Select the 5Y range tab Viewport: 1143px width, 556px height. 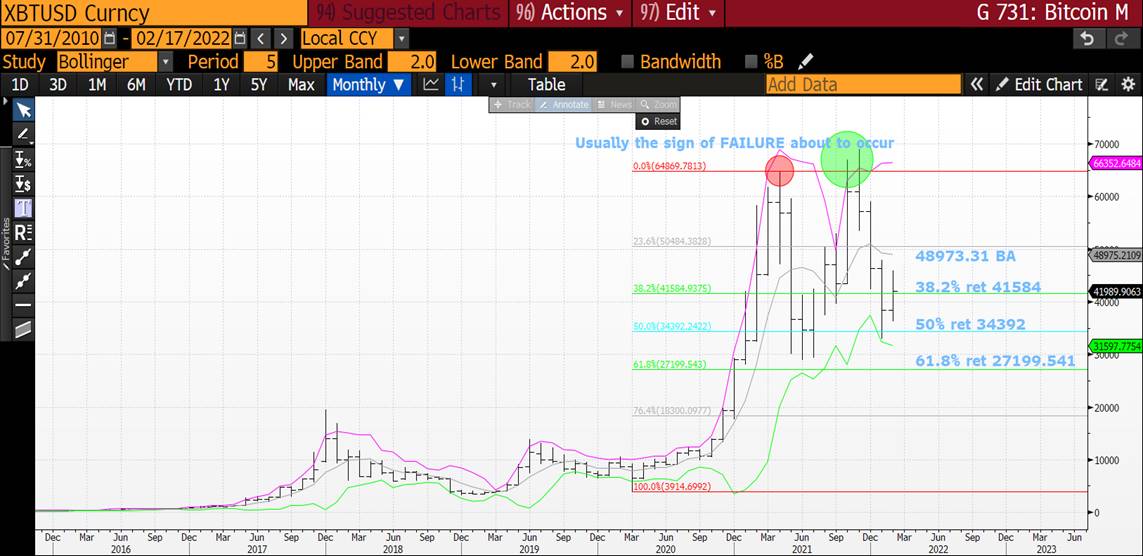[259, 85]
